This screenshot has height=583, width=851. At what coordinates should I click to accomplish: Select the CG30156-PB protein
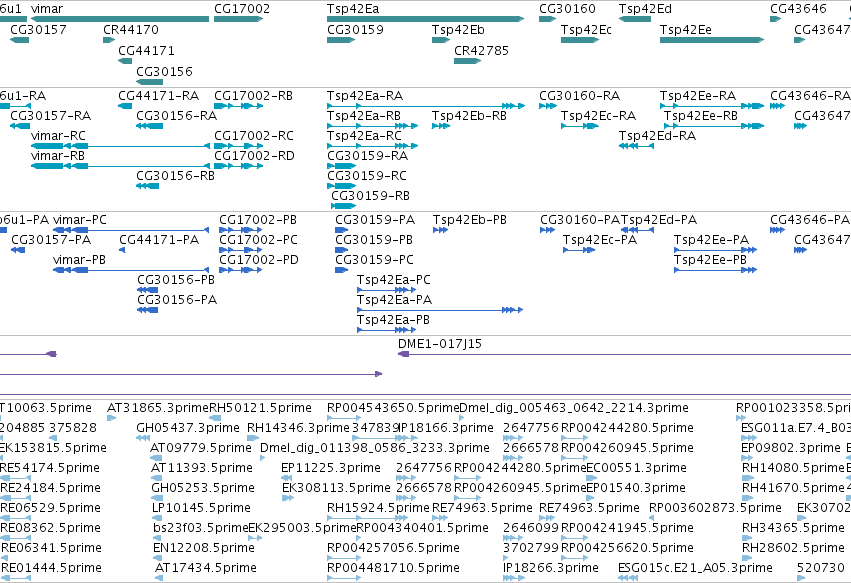pyautogui.click(x=148, y=290)
